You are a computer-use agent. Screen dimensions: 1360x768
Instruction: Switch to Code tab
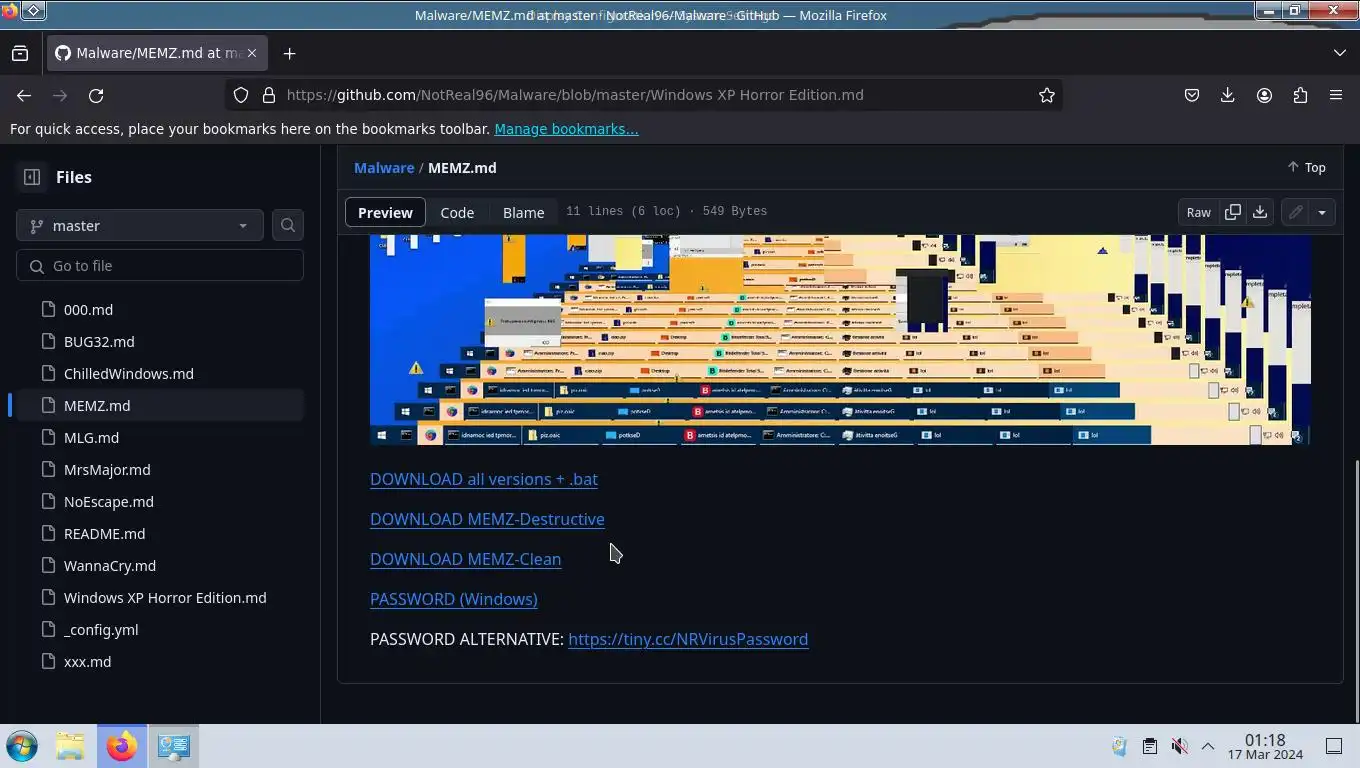[457, 212]
